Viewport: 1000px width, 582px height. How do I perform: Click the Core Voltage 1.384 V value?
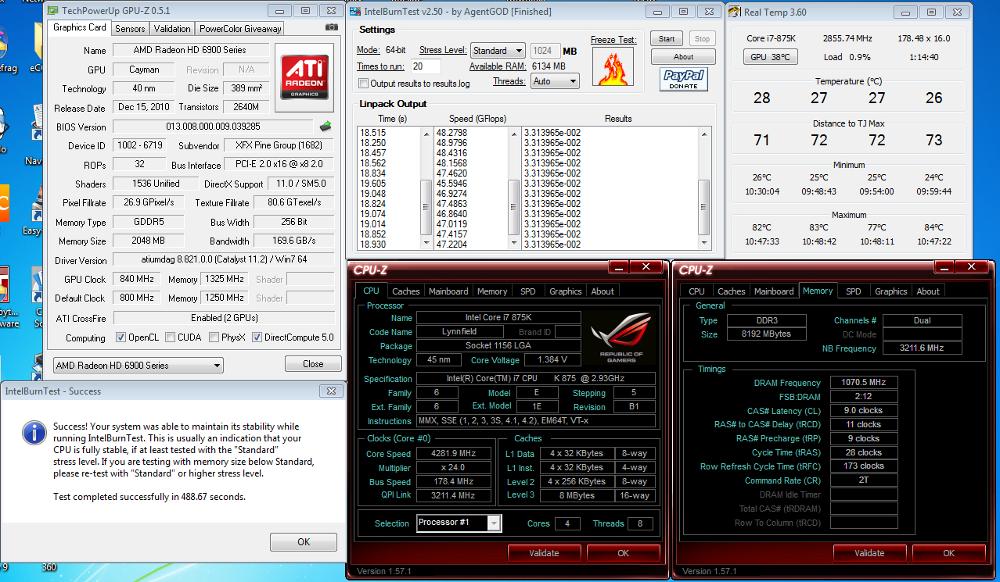tap(552, 360)
